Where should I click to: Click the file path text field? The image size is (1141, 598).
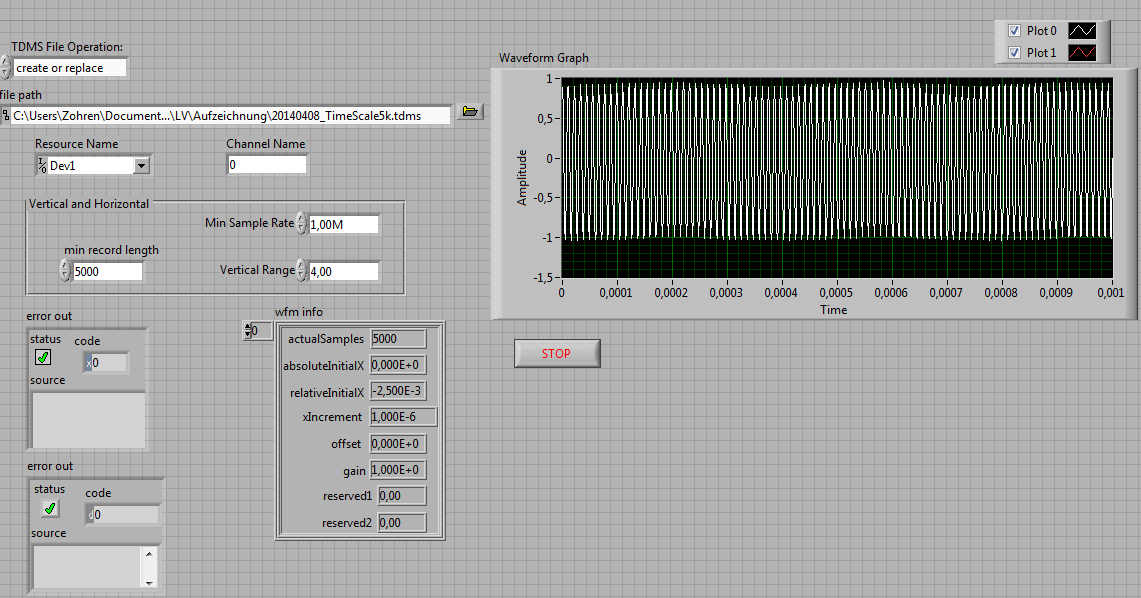point(230,116)
